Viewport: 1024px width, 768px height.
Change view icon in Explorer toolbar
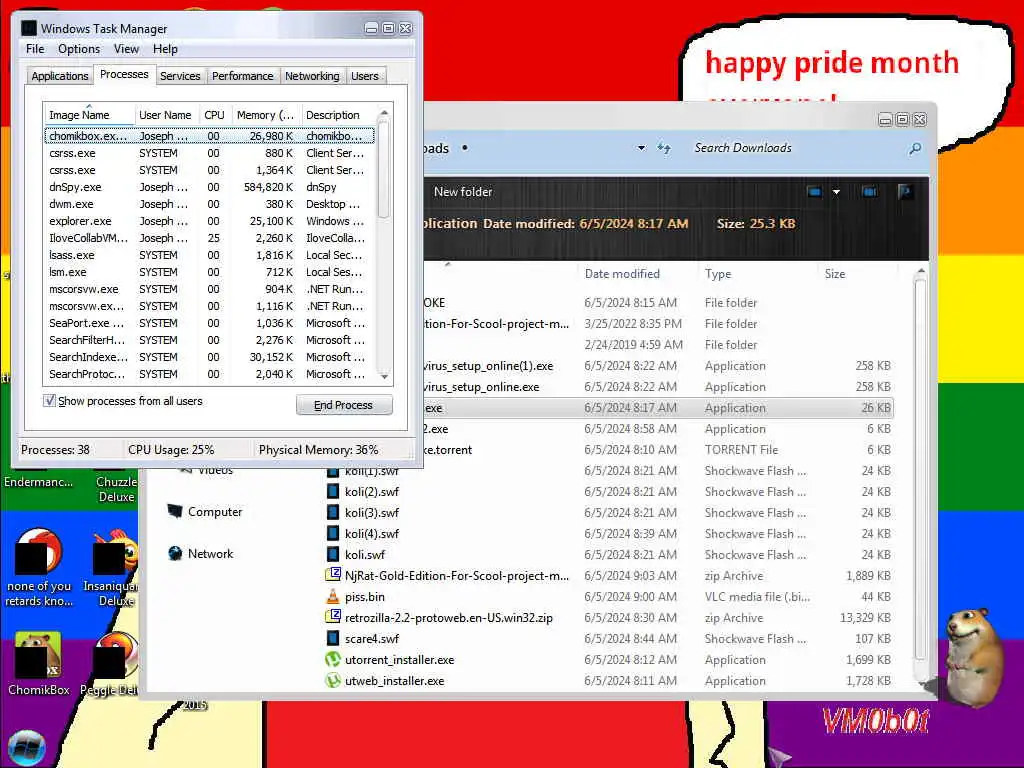[814, 192]
